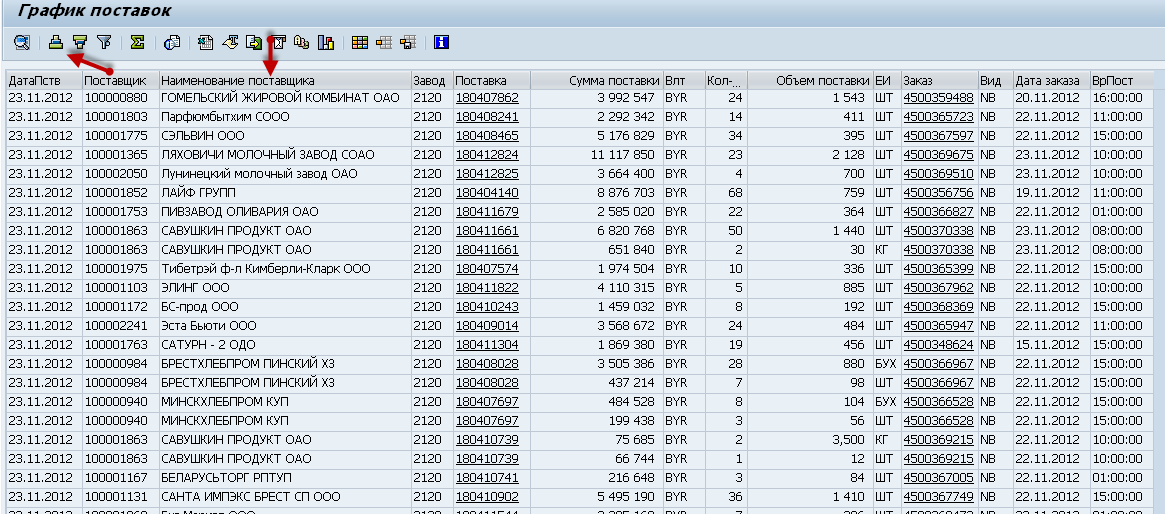Select the Поставщик column header
This screenshot has height=514, width=1165.
[x=120, y=80]
